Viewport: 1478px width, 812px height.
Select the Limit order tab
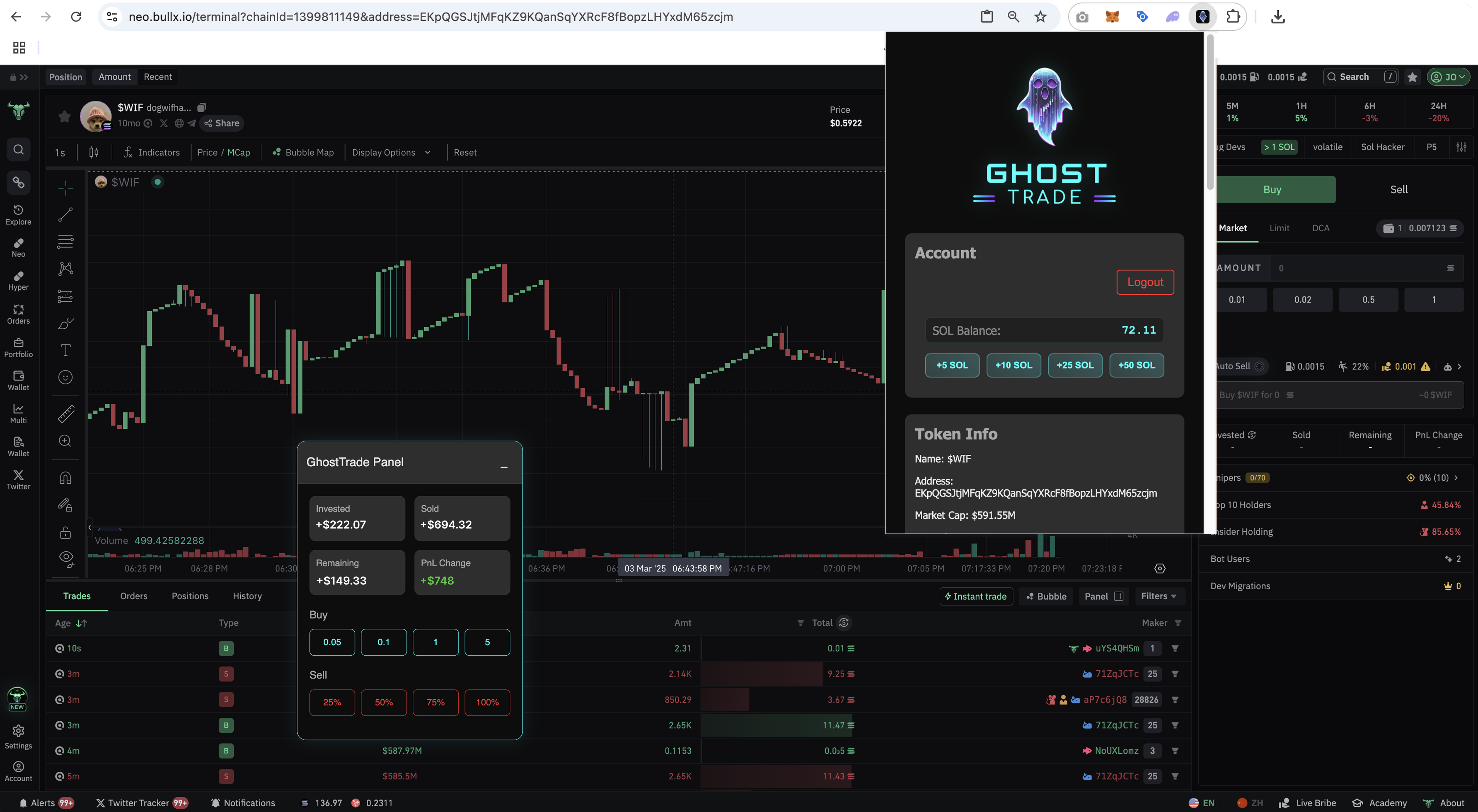tap(1279, 228)
